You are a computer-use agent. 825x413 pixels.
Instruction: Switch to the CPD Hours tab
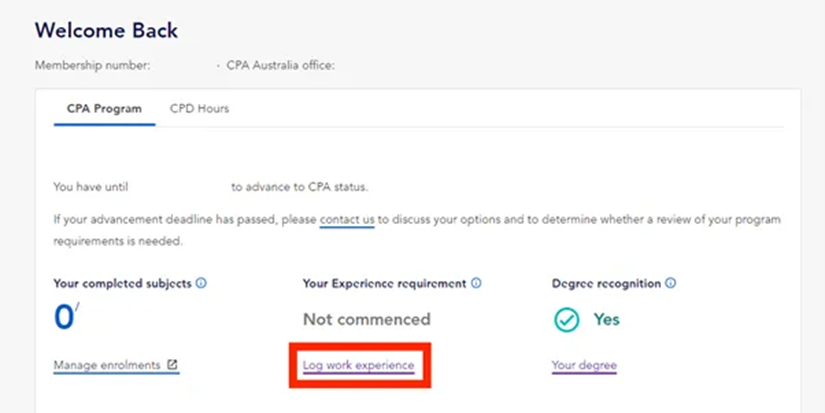tap(199, 108)
